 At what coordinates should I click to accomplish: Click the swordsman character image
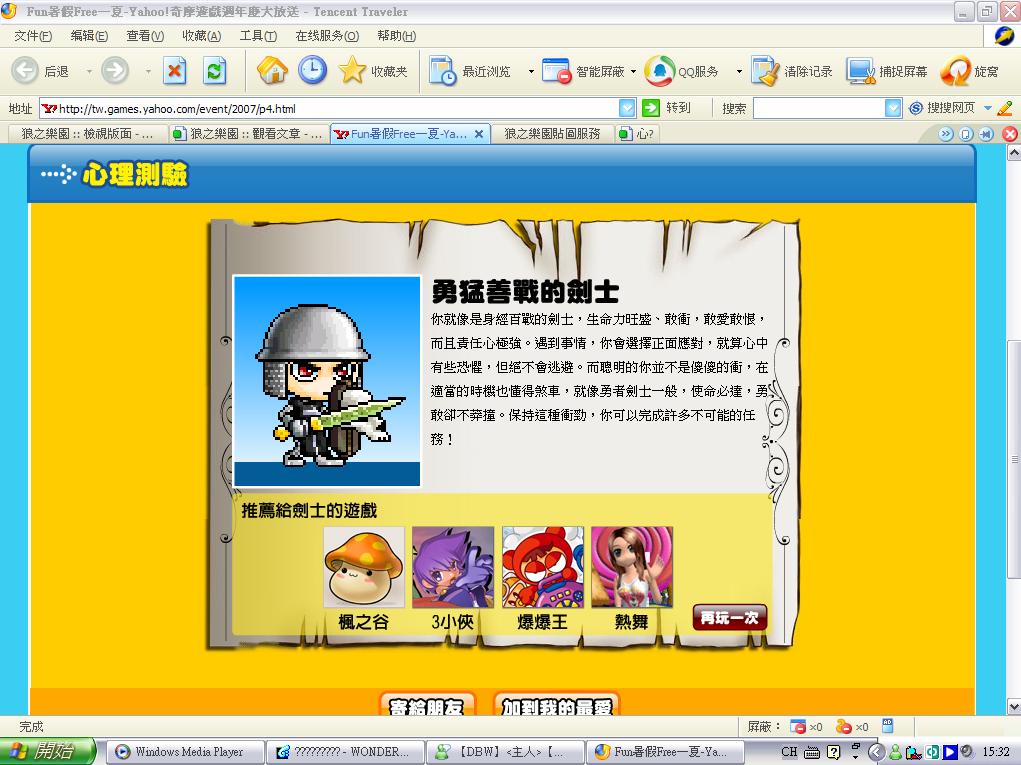click(x=327, y=382)
